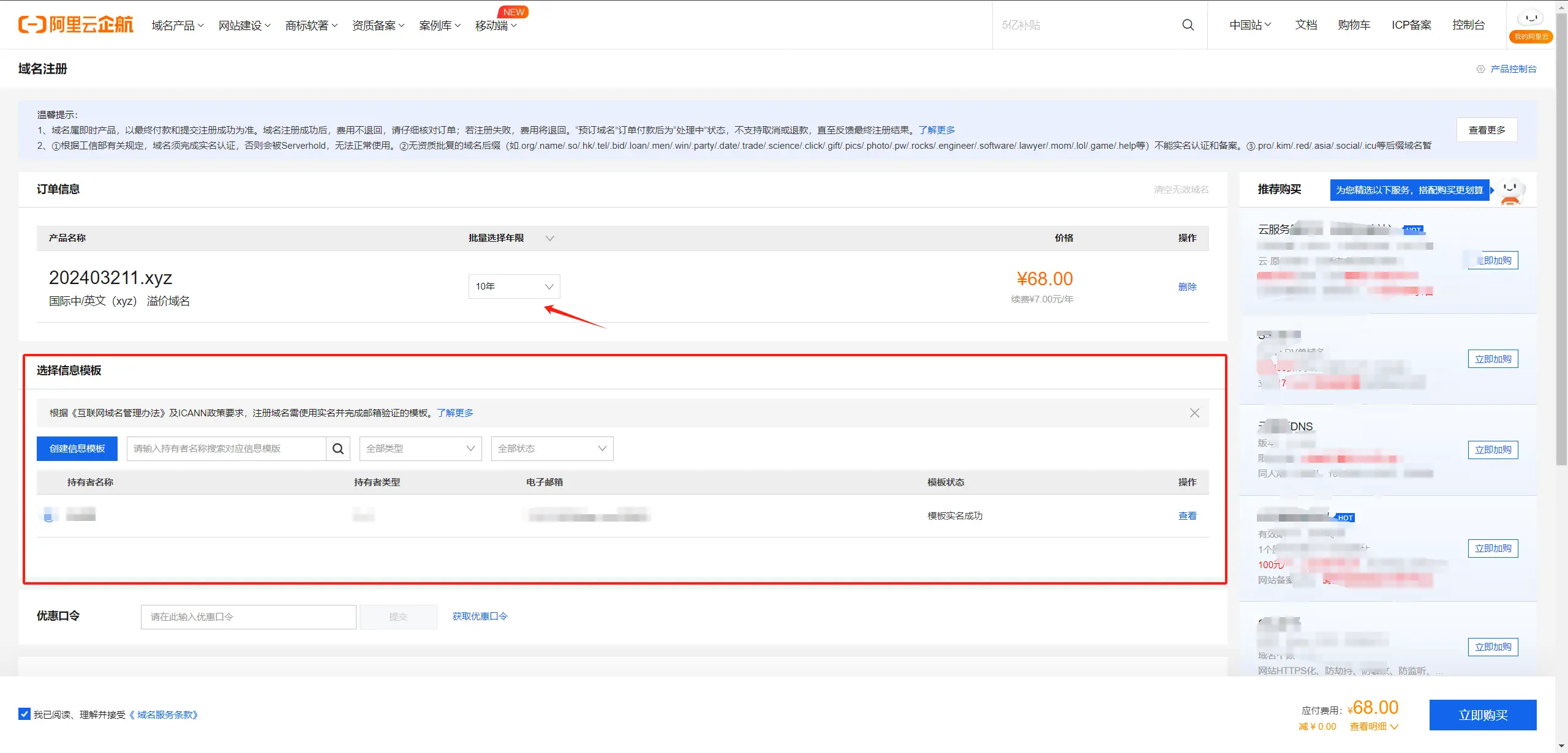Click 创建信息模板 to create a template
The image size is (1568, 753).
(x=77, y=448)
